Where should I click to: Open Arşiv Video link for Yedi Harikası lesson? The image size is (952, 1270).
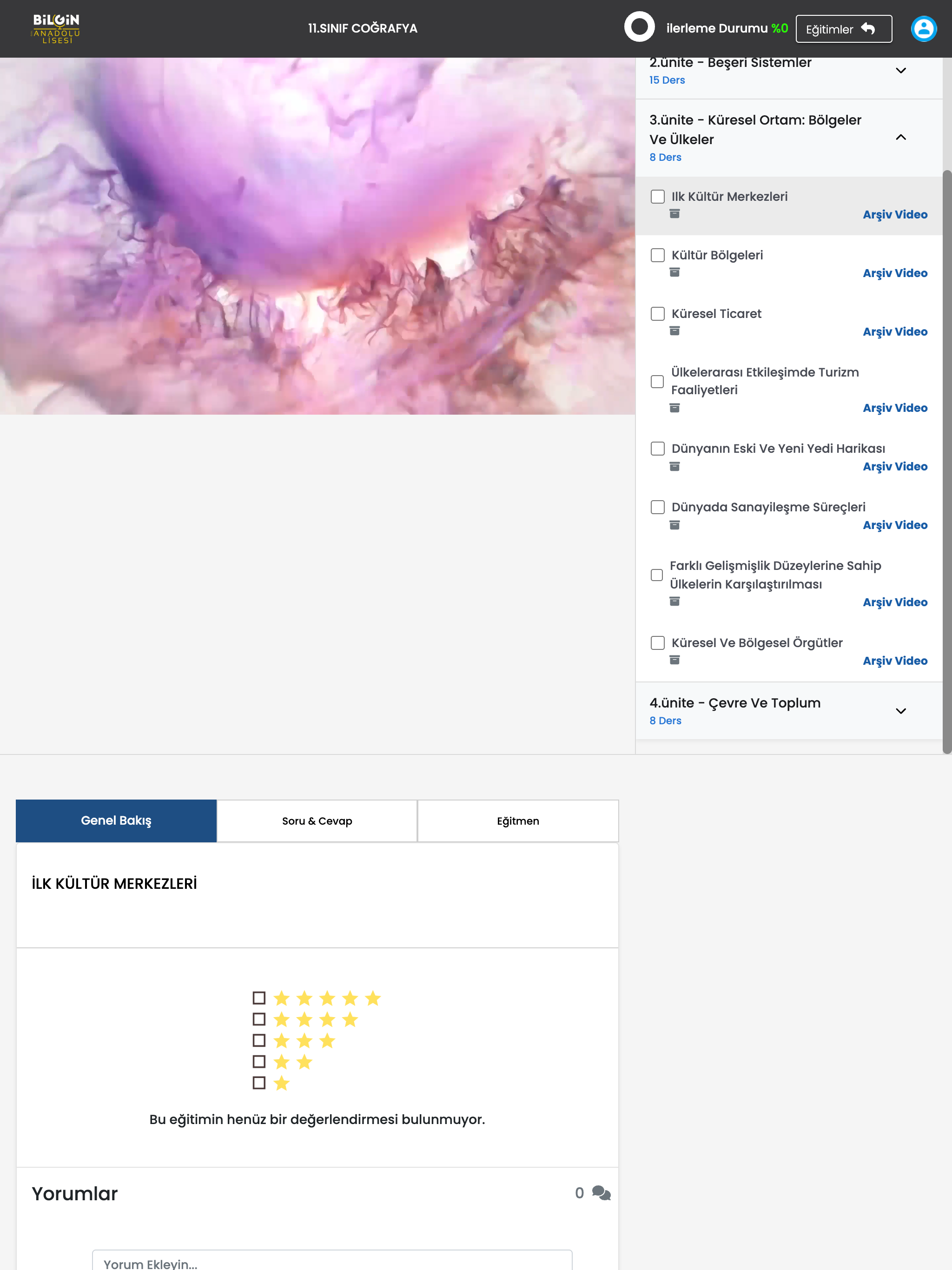[894, 466]
